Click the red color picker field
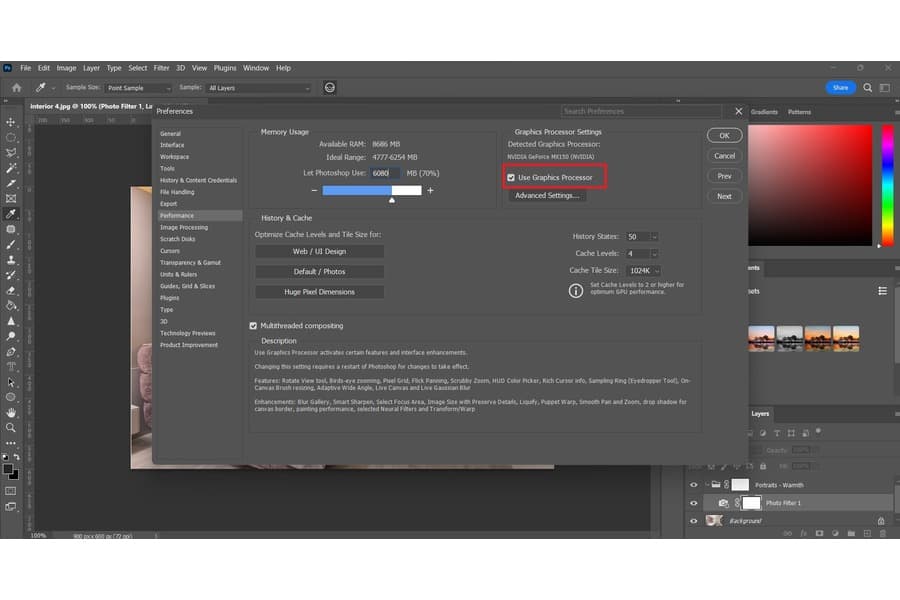This screenshot has width=900, height=600. (x=810, y=185)
